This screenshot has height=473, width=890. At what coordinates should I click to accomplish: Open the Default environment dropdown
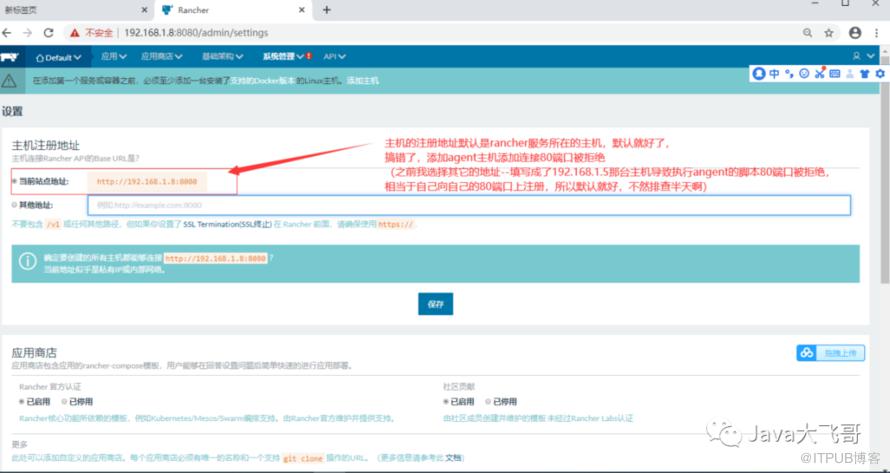[58, 57]
